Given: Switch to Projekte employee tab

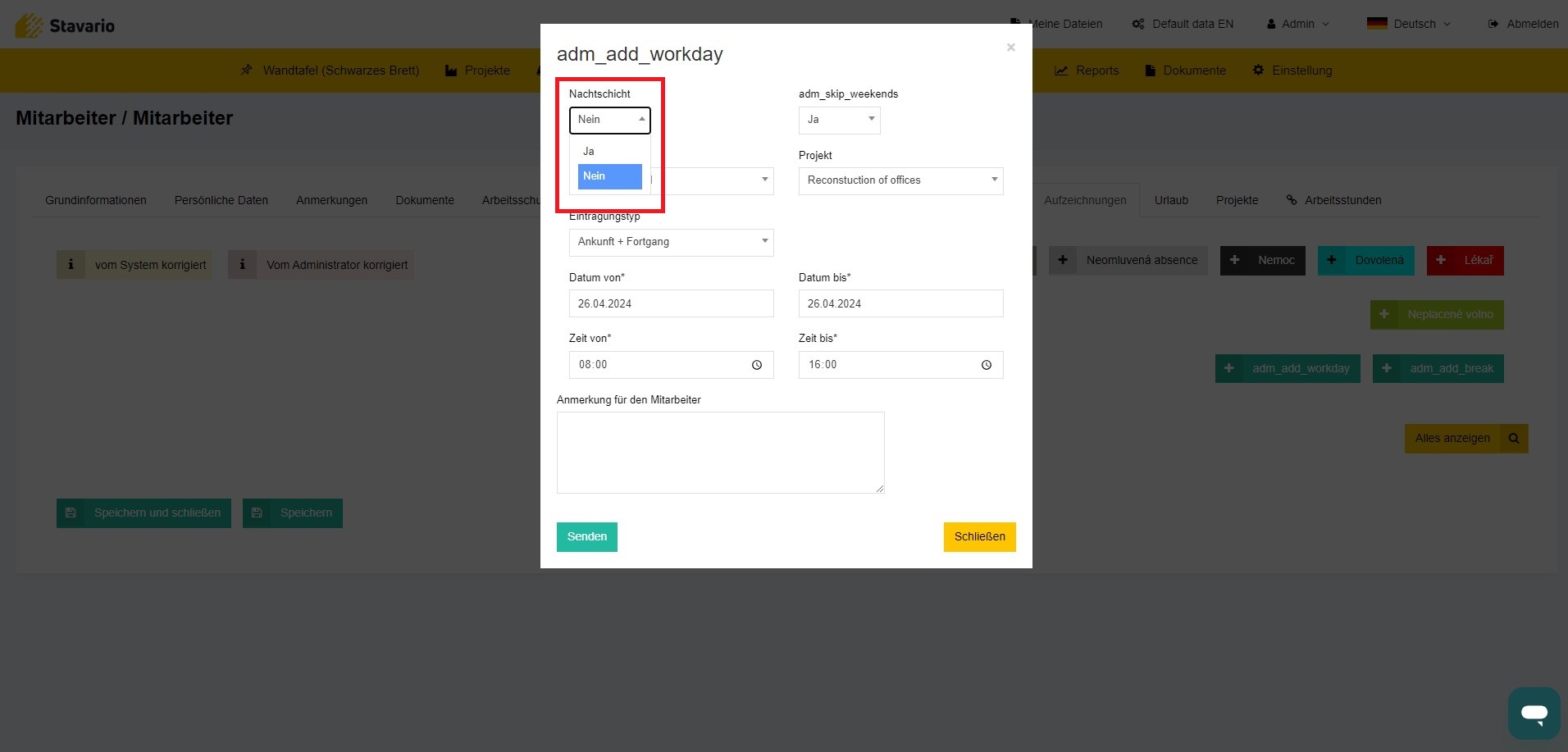Looking at the screenshot, I should [1237, 200].
